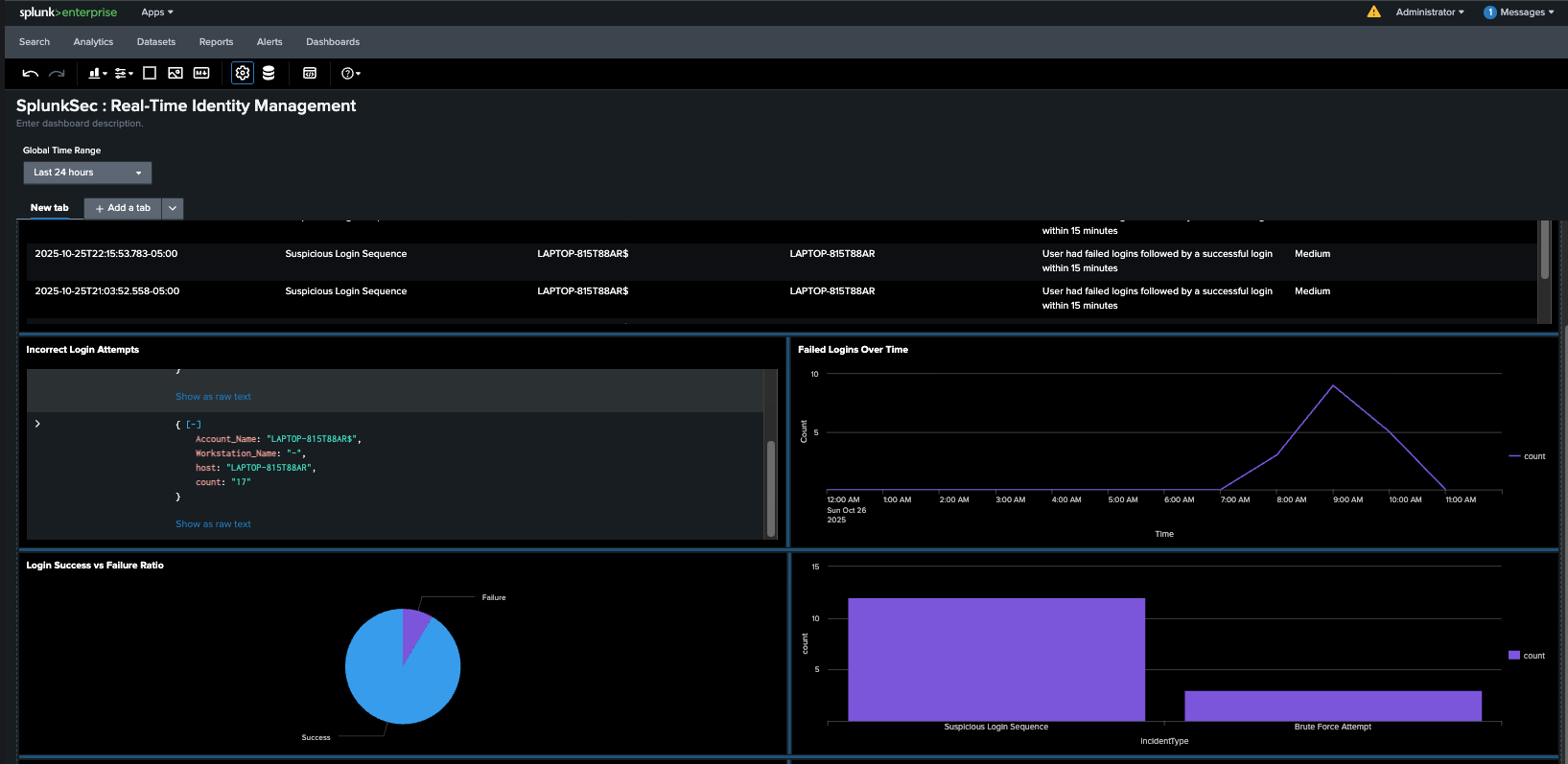The height and width of the screenshot is (764, 1568).
Task: Open the Reports nav item
Action: click(x=216, y=42)
